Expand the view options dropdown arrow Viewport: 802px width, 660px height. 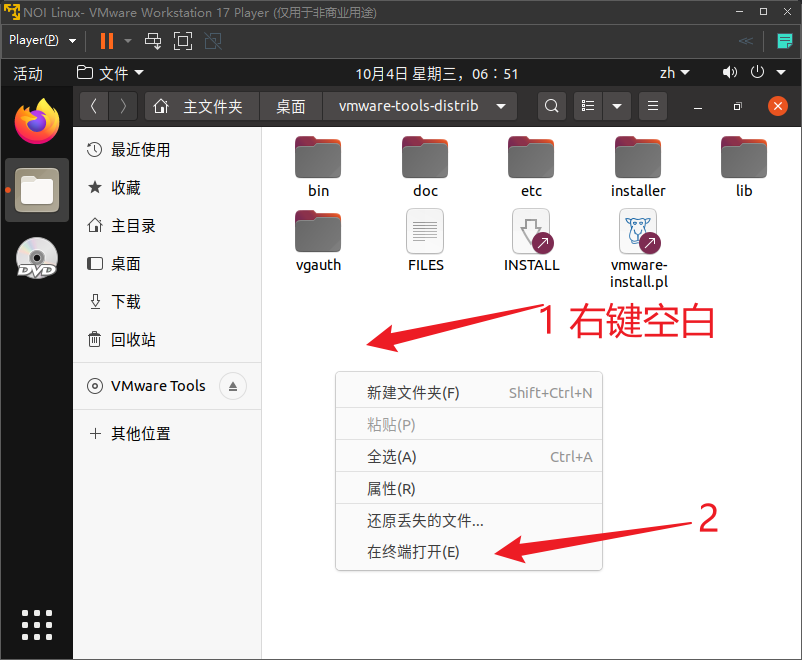[617, 106]
